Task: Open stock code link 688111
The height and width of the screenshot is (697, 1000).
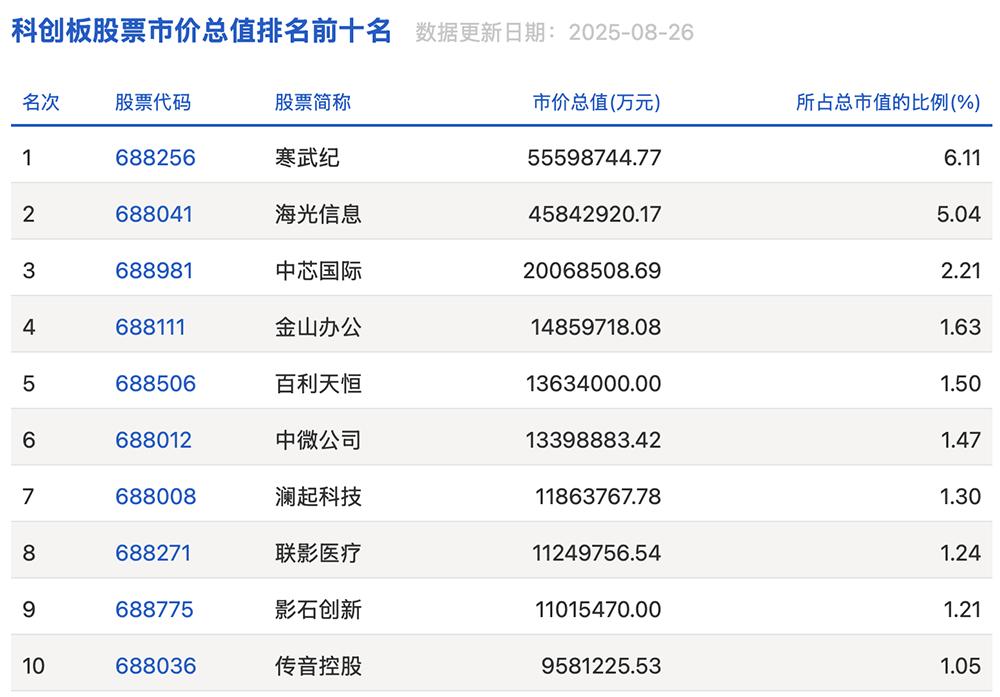Action: (x=150, y=327)
